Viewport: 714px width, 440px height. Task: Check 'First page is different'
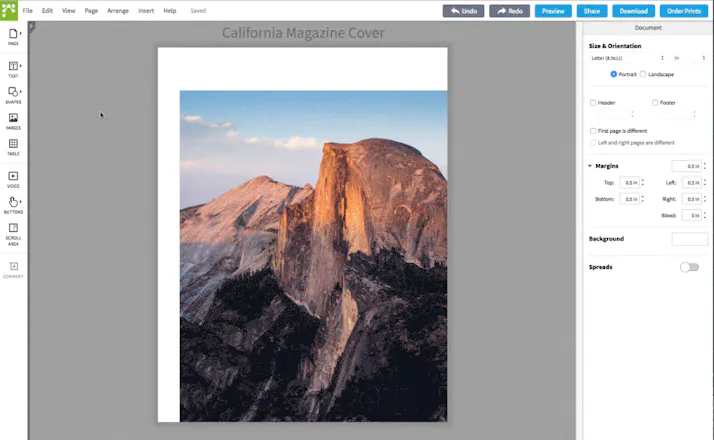click(593, 131)
